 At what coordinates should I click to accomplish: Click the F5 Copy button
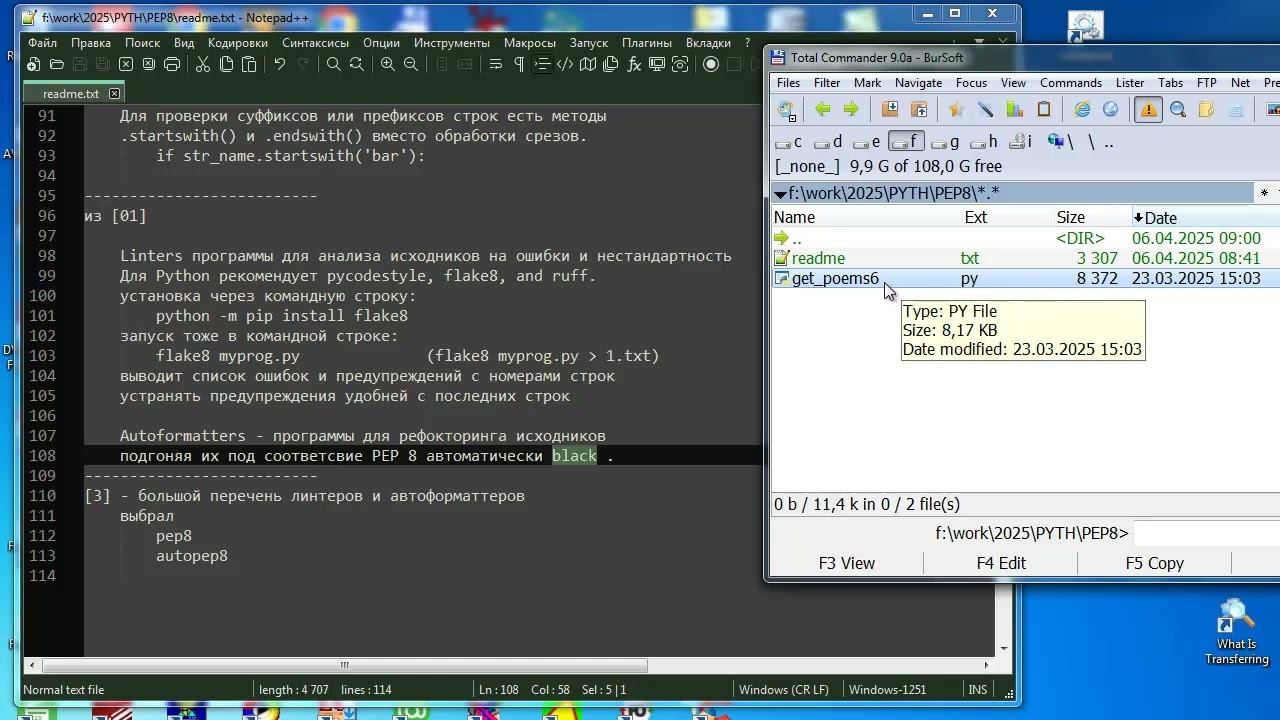pos(1155,563)
